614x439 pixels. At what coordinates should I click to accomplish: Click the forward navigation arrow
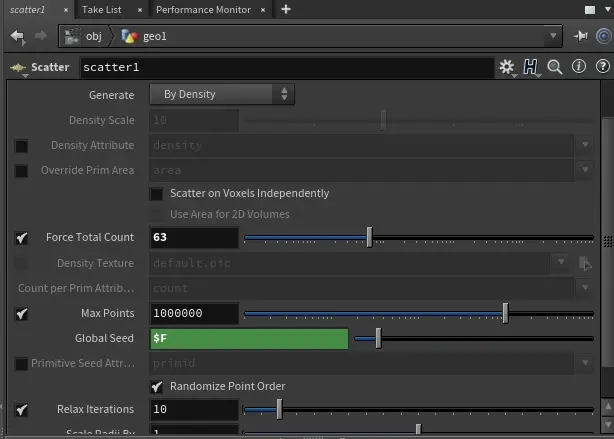tap(40, 36)
